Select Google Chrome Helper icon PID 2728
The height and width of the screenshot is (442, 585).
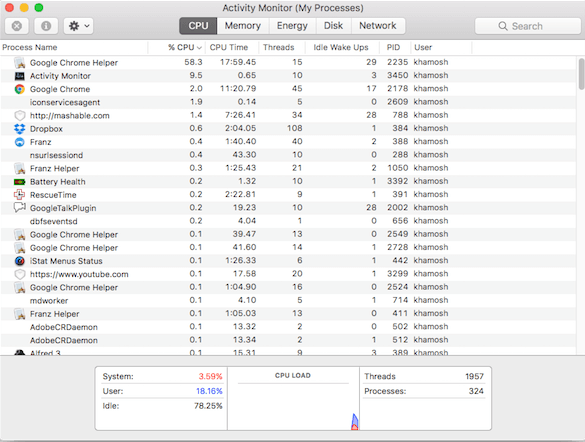(x=19, y=248)
